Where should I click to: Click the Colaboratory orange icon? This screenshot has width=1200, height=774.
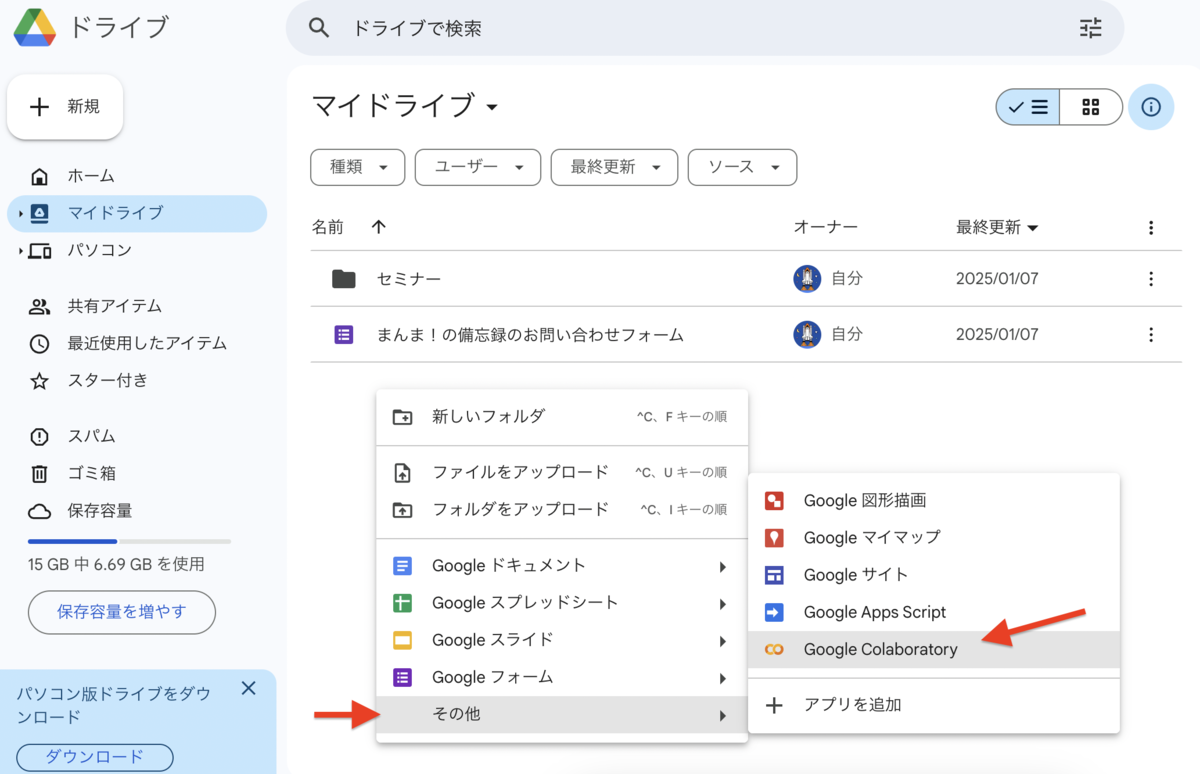coord(774,650)
